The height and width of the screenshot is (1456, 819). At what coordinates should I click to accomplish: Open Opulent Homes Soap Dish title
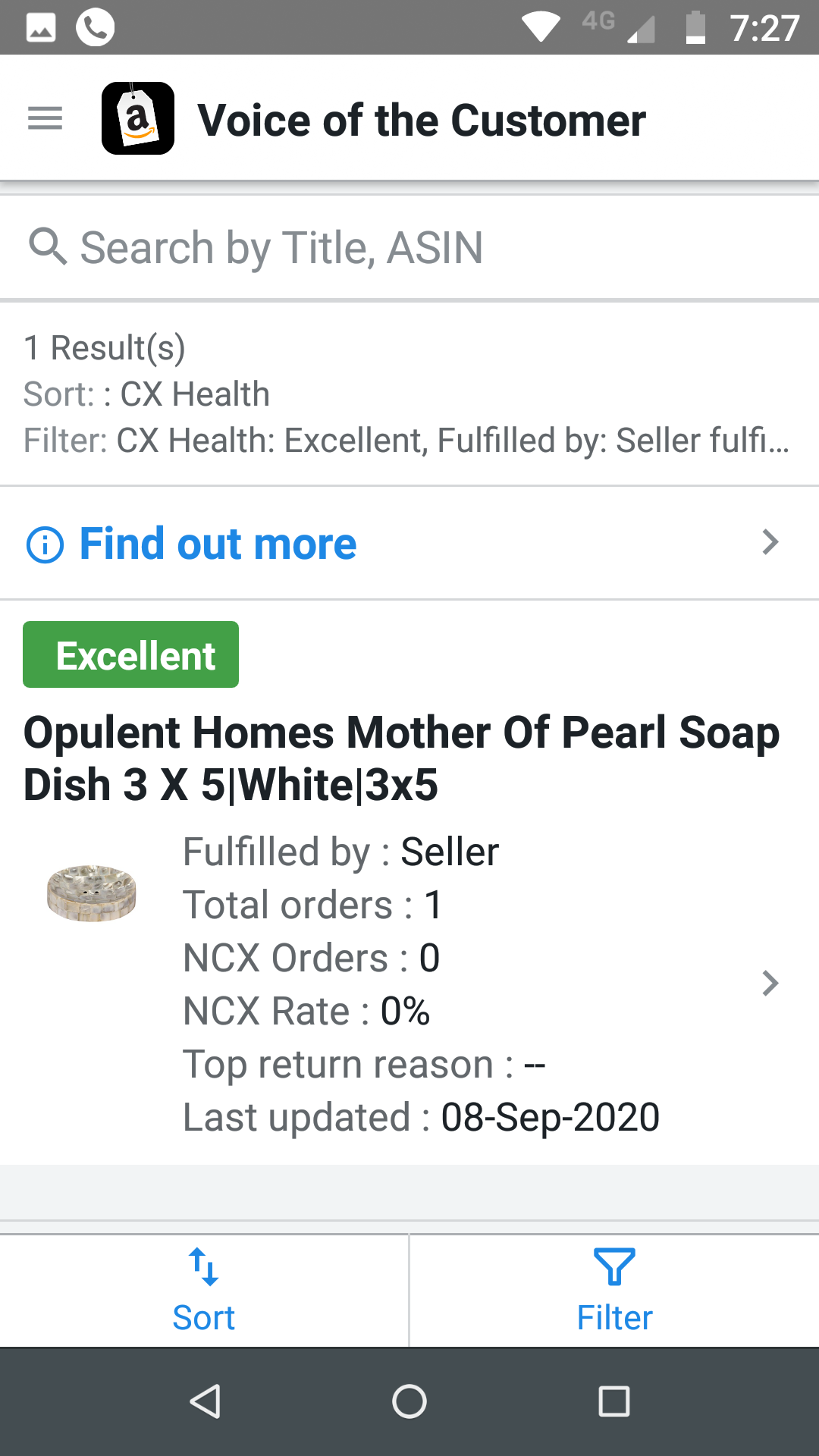(401, 758)
